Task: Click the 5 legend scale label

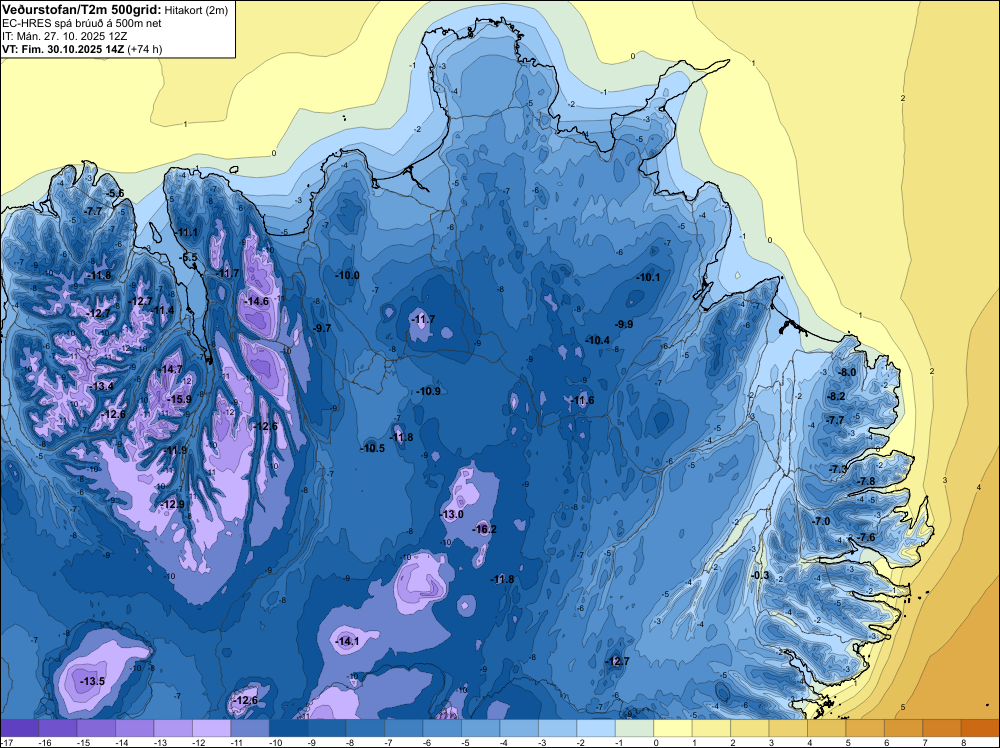Action: (848, 742)
